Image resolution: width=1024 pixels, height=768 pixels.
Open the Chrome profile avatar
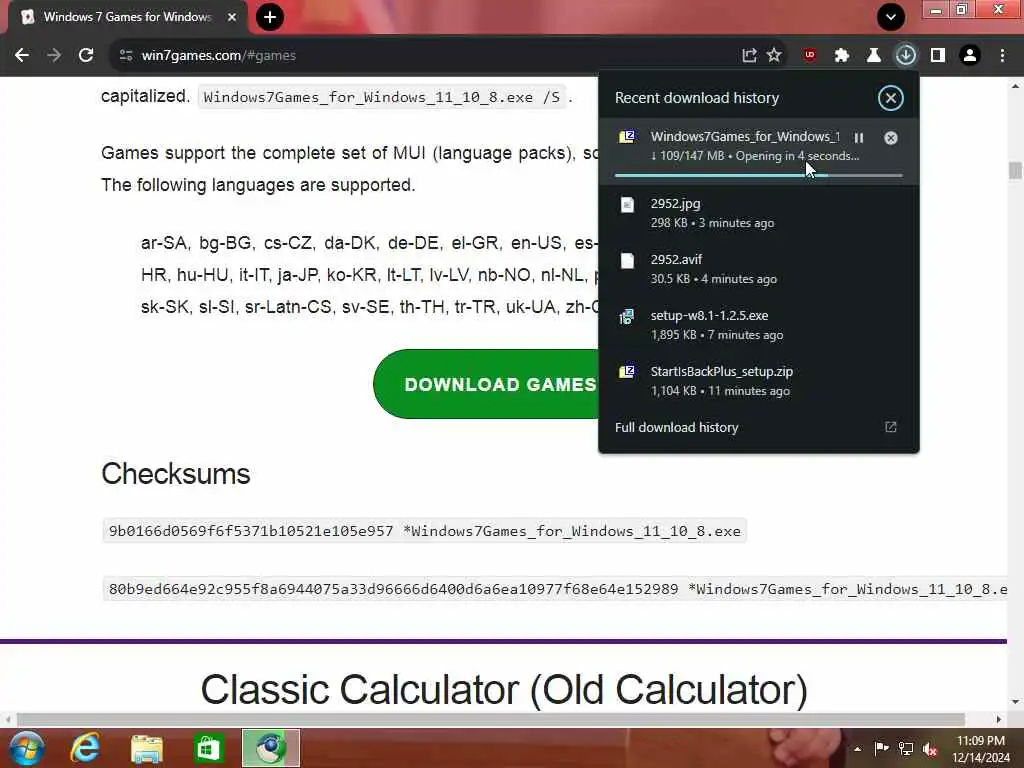pyautogui.click(x=970, y=56)
